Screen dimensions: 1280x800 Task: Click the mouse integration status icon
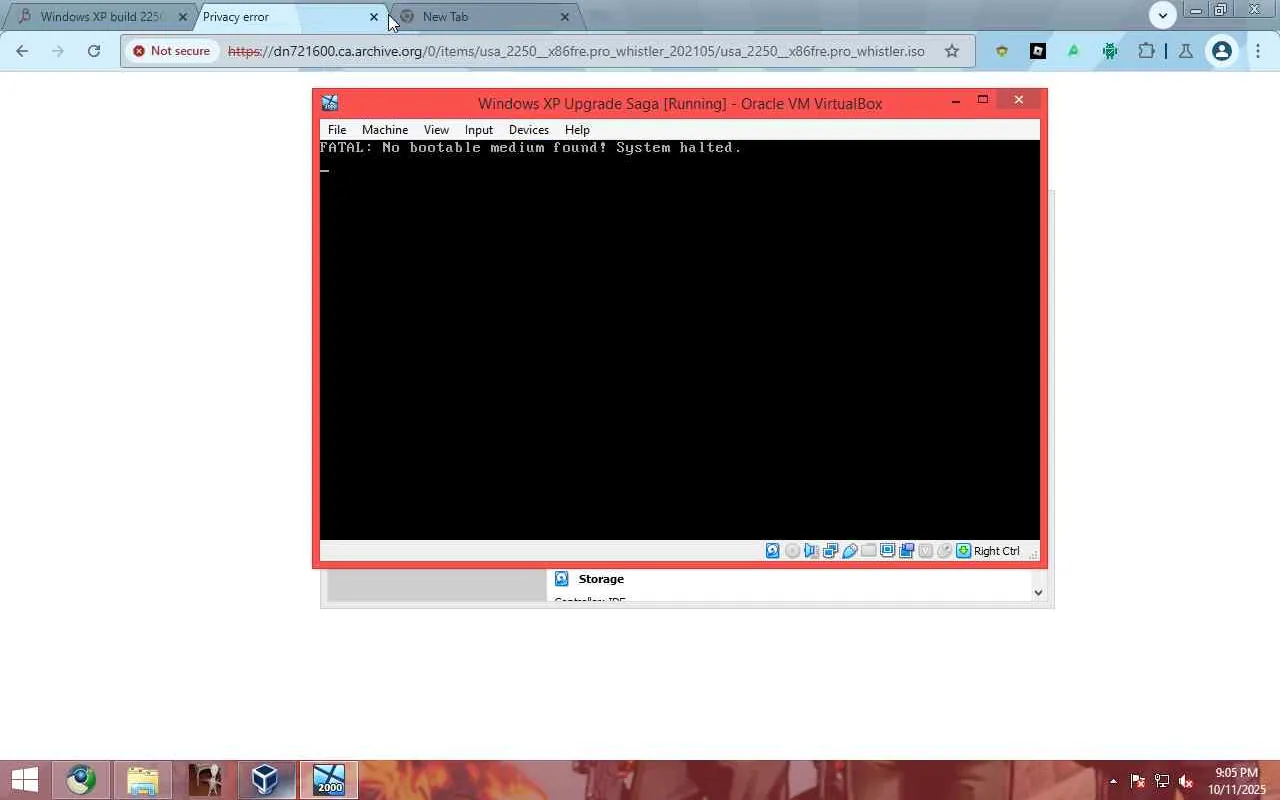(944, 551)
